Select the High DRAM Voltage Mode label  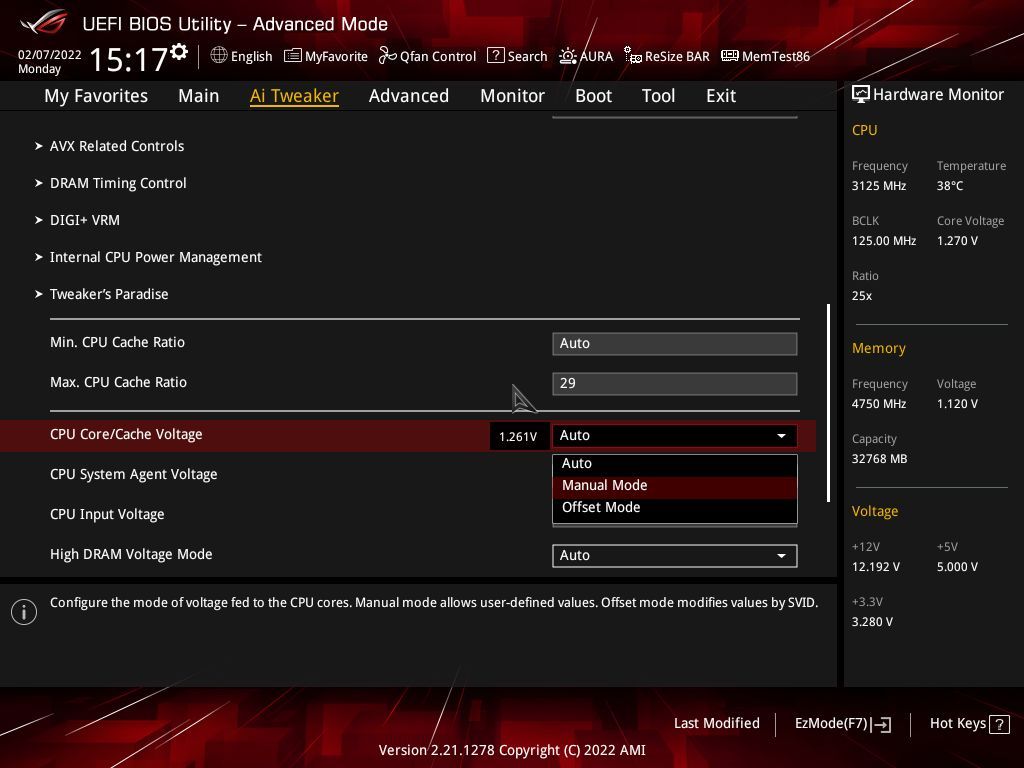point(131,554)
